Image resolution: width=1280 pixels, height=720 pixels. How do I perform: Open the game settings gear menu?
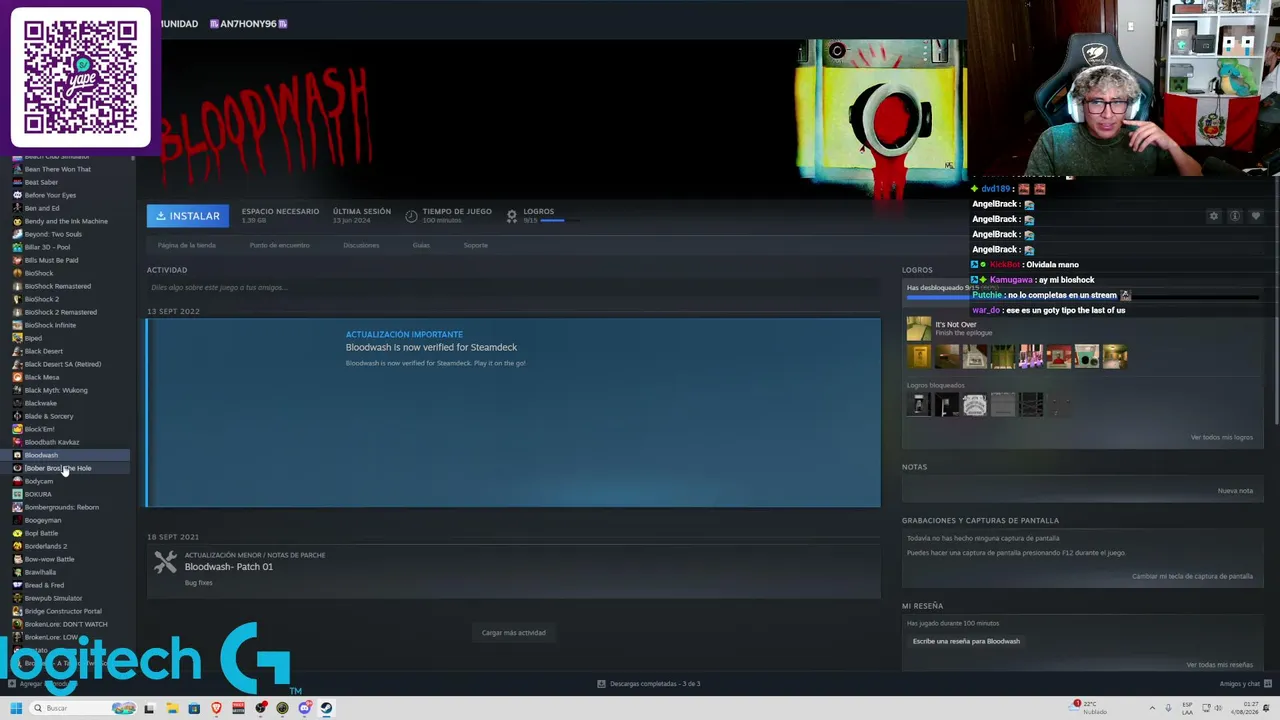pyautogui.click(x=1214, y=216)
